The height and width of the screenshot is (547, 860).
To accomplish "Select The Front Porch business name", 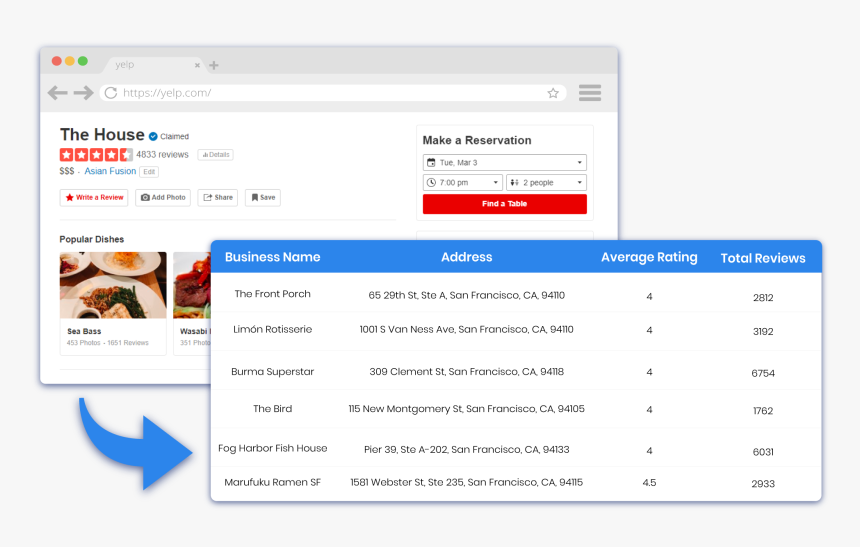I will [x=273, y=294].
